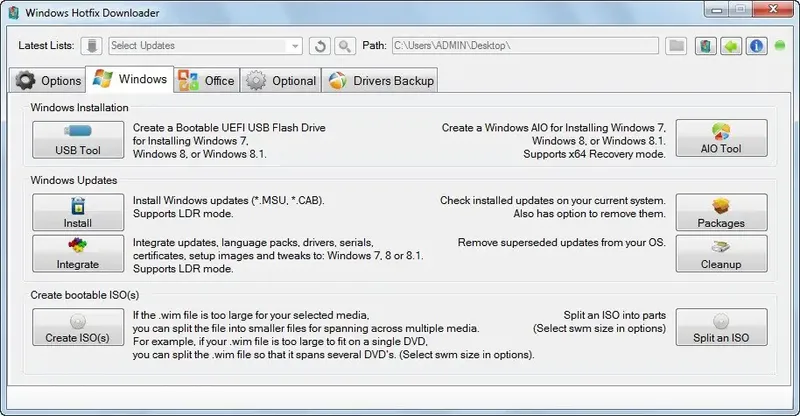Open the Select Updates dropdown
This screenshot has height=416, width=800.
click(205, 45)
